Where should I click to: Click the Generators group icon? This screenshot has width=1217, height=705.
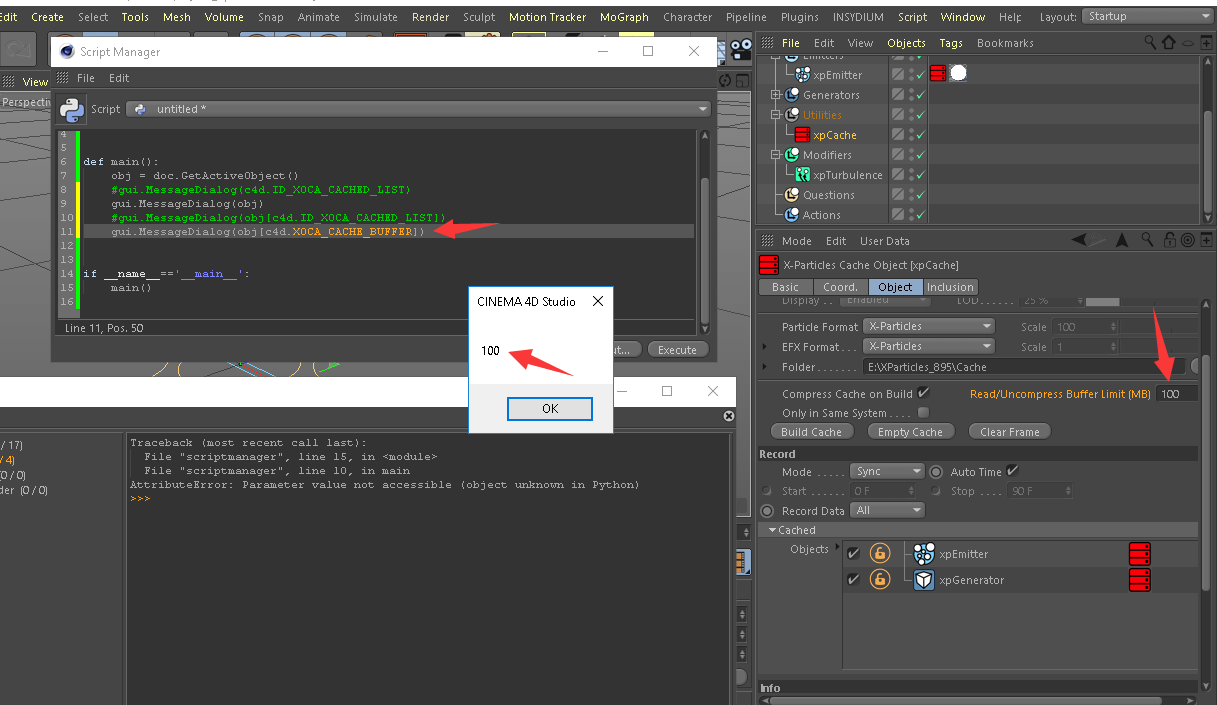coord(792,95)
